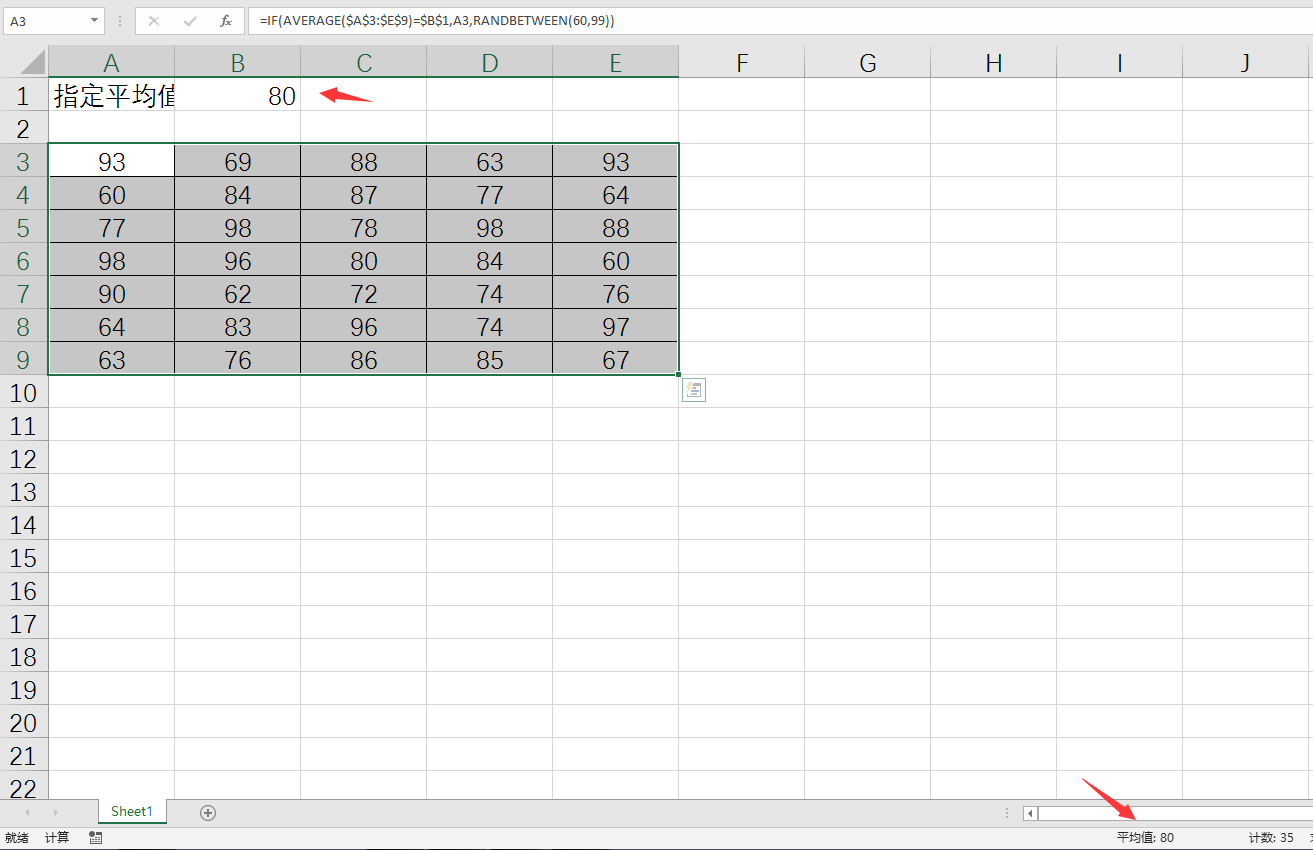Viewport: 1313px width, 850px height.
Task: Click cell B7 containing 62
Action: click(x=237, y=293)
